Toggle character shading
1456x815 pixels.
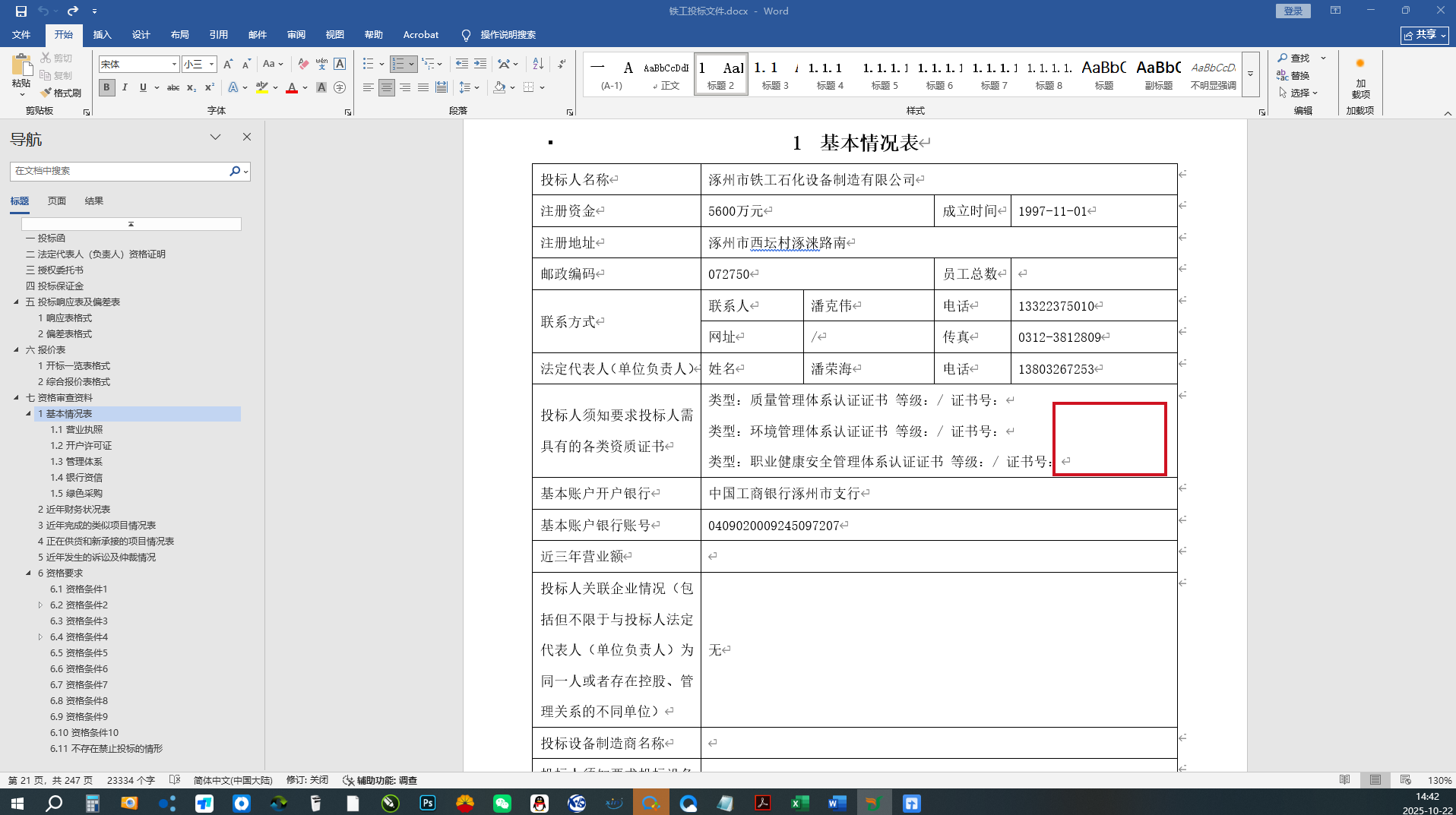pos(321,87)
